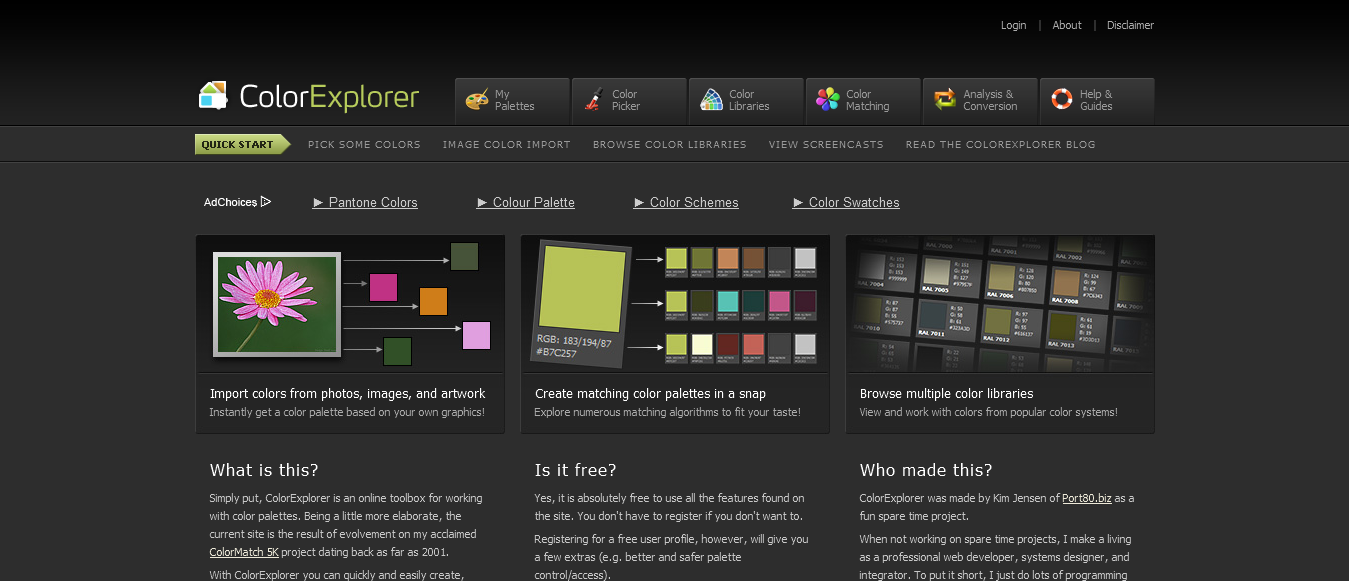
Task: Open the ColorMatch 5K link
Action: (x=244, y=552)
